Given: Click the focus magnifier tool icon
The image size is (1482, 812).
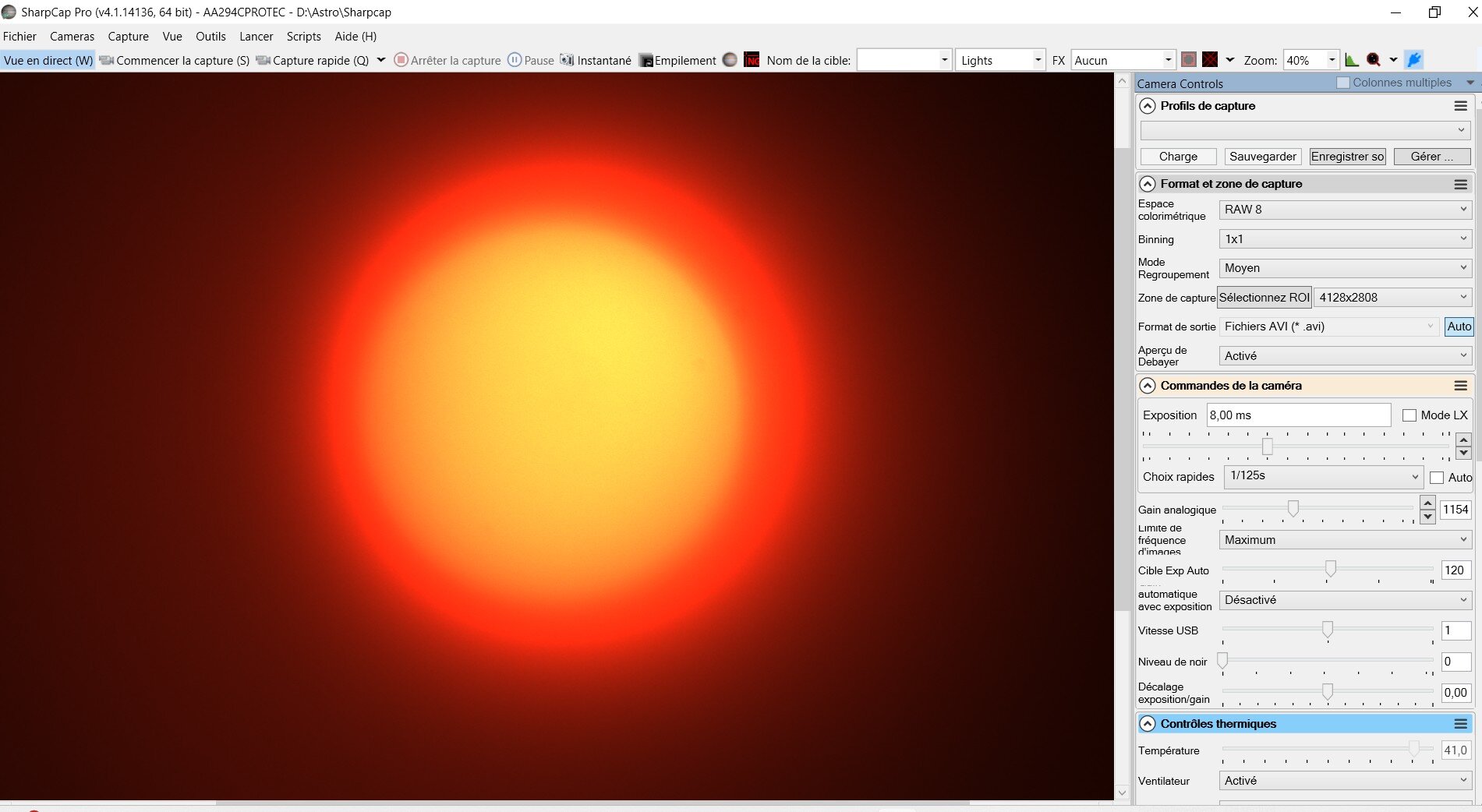Looking at the screenshot, I should click(x=1374, y=60).
